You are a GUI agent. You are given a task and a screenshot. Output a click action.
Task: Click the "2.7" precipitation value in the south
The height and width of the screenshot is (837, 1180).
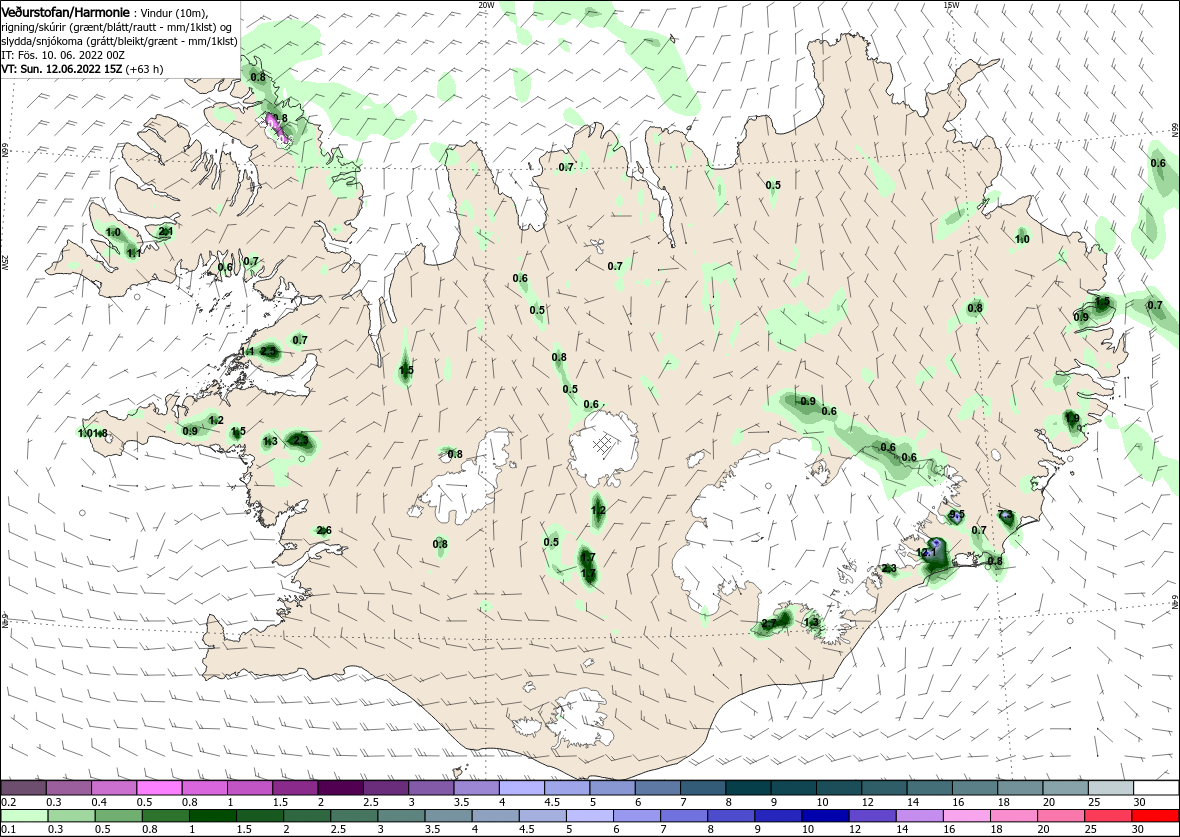click(x=768, y=624)
